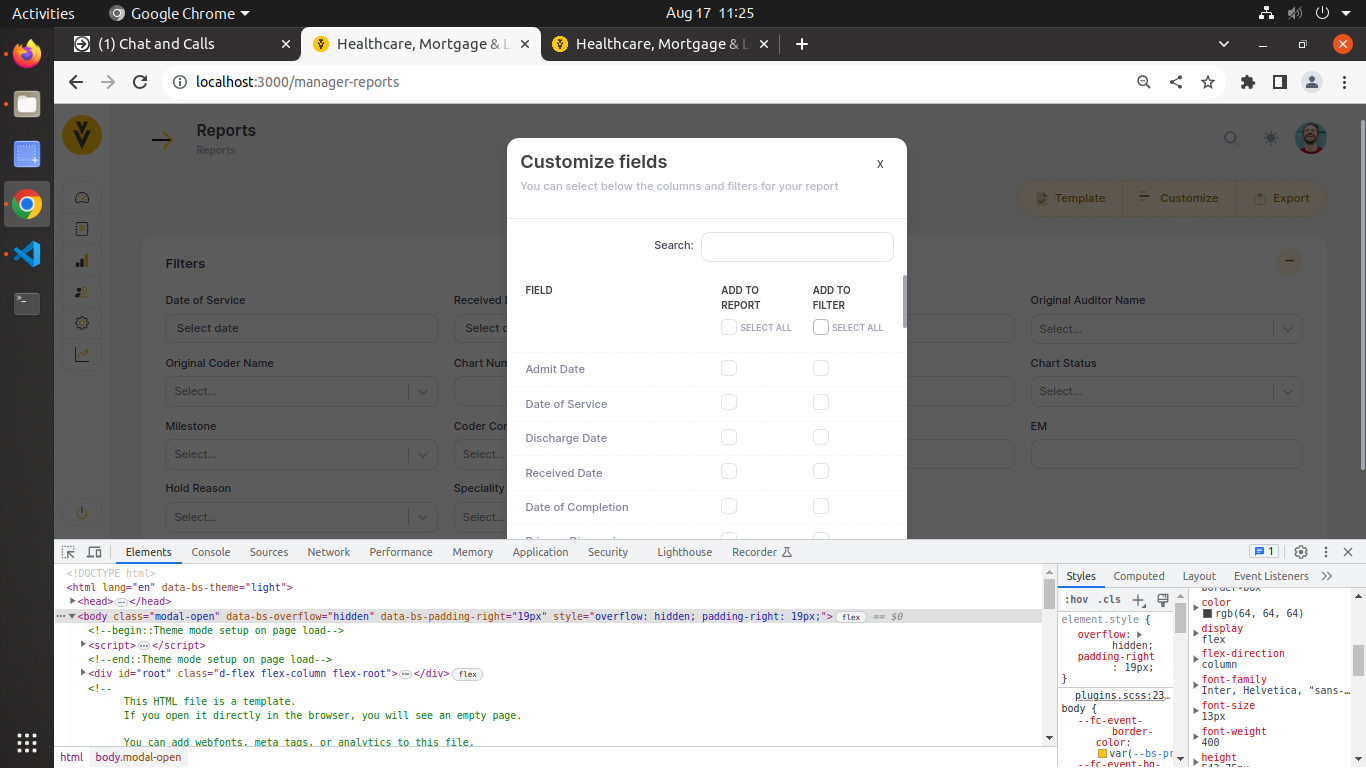Check Select All under Add to Report

[729, 327]
